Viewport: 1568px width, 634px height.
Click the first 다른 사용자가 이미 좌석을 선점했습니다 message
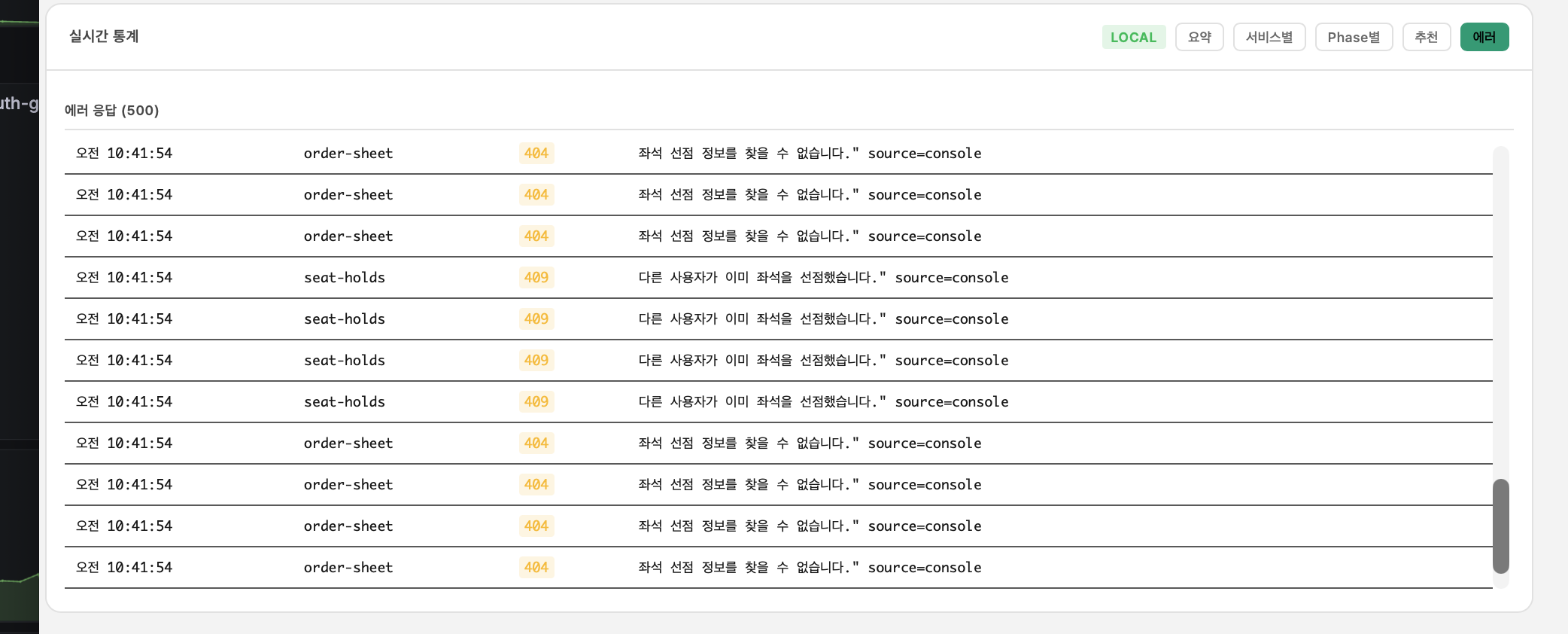823,278
